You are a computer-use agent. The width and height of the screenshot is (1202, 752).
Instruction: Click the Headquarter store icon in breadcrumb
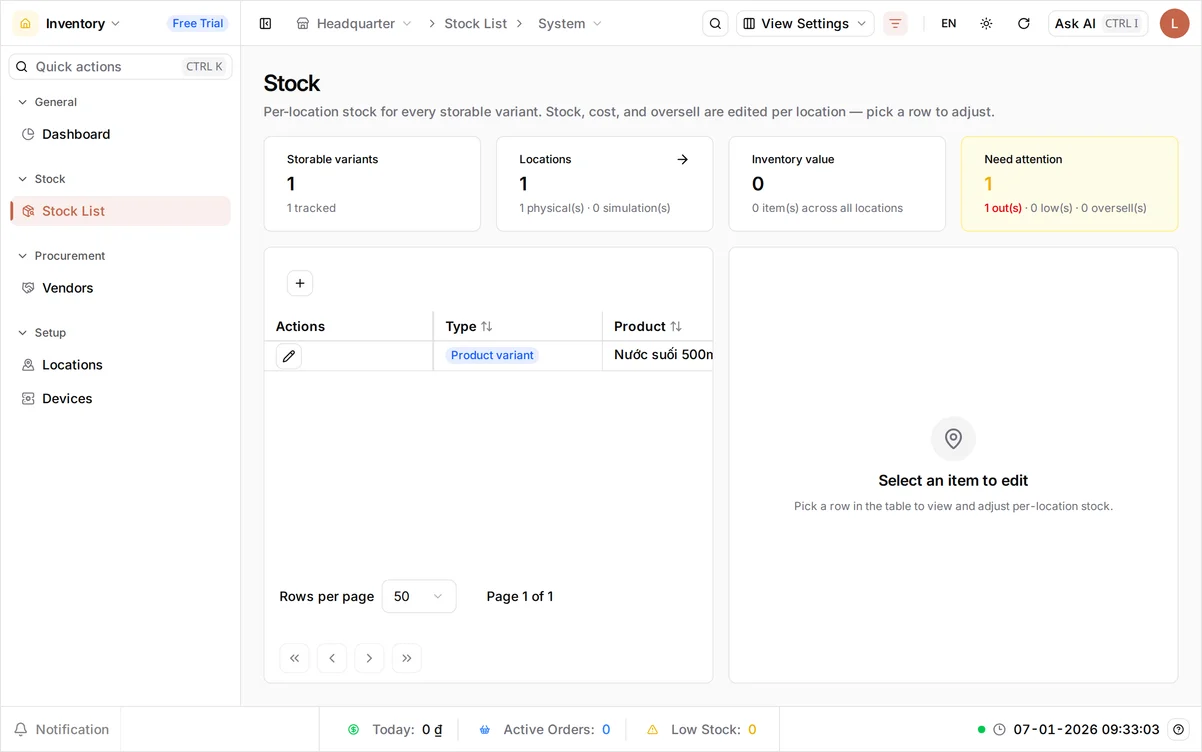click(303, 23)
